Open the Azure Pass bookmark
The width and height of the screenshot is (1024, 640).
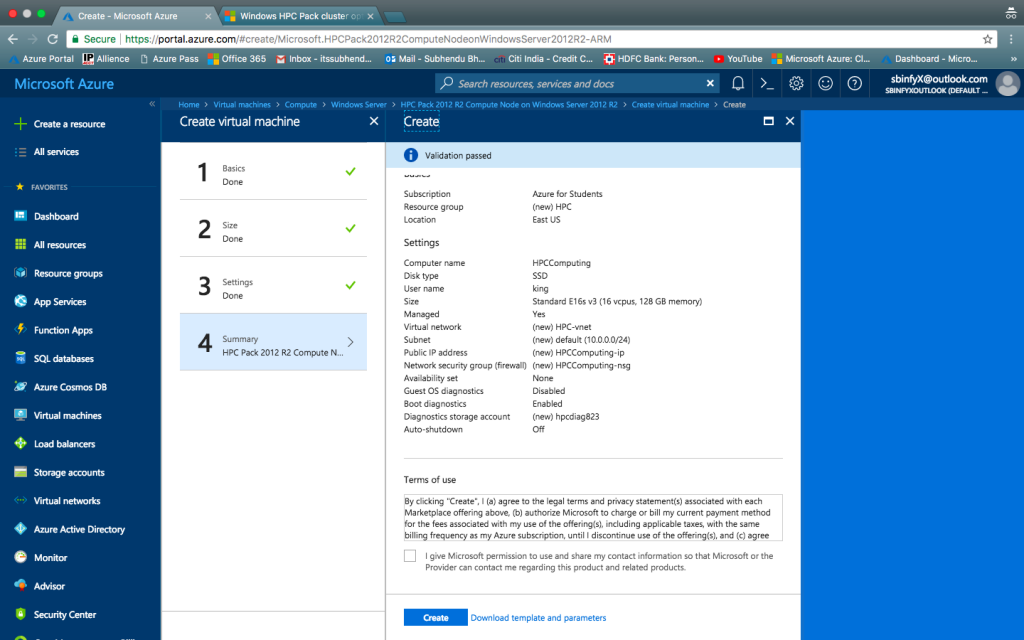(x=169, y=59)
